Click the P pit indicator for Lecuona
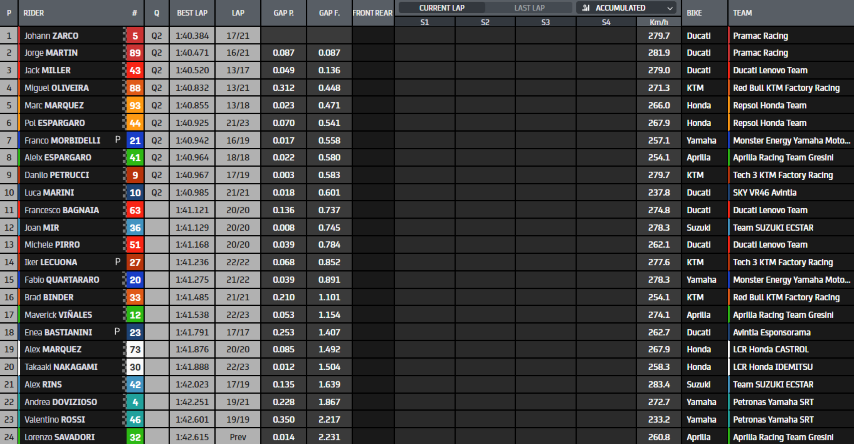 pos(118,262)
